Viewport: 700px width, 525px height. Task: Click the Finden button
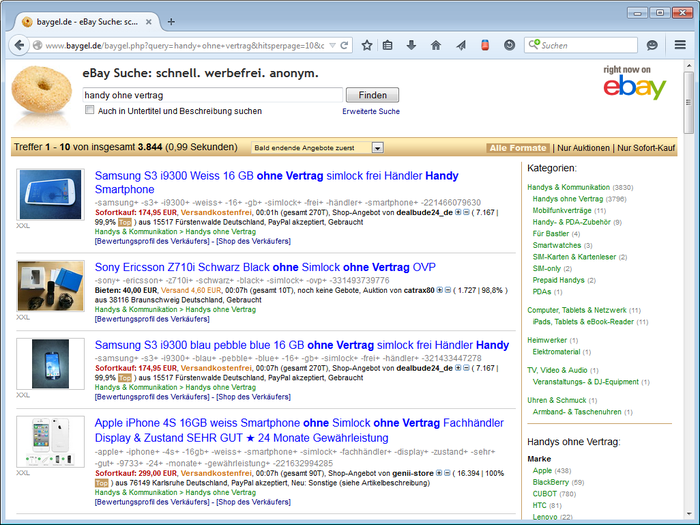click(372, 95)
